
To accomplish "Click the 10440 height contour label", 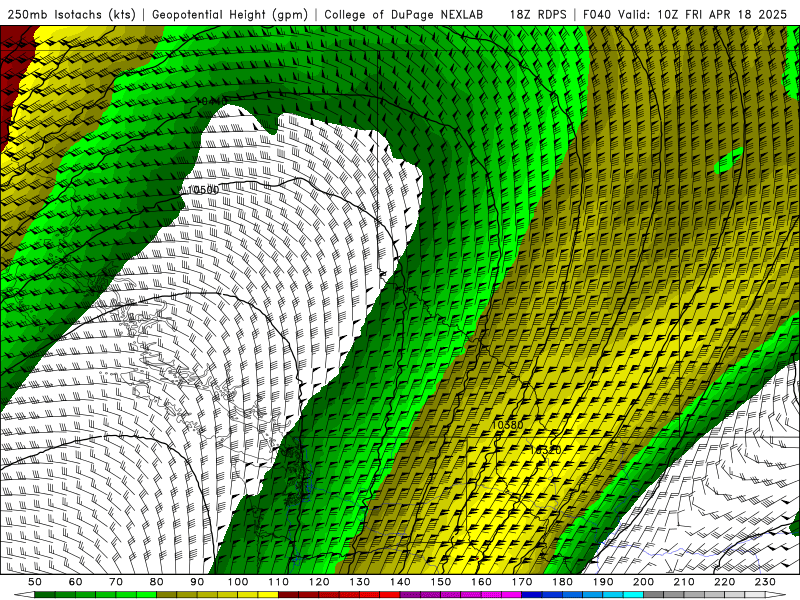I will point(211,101).
